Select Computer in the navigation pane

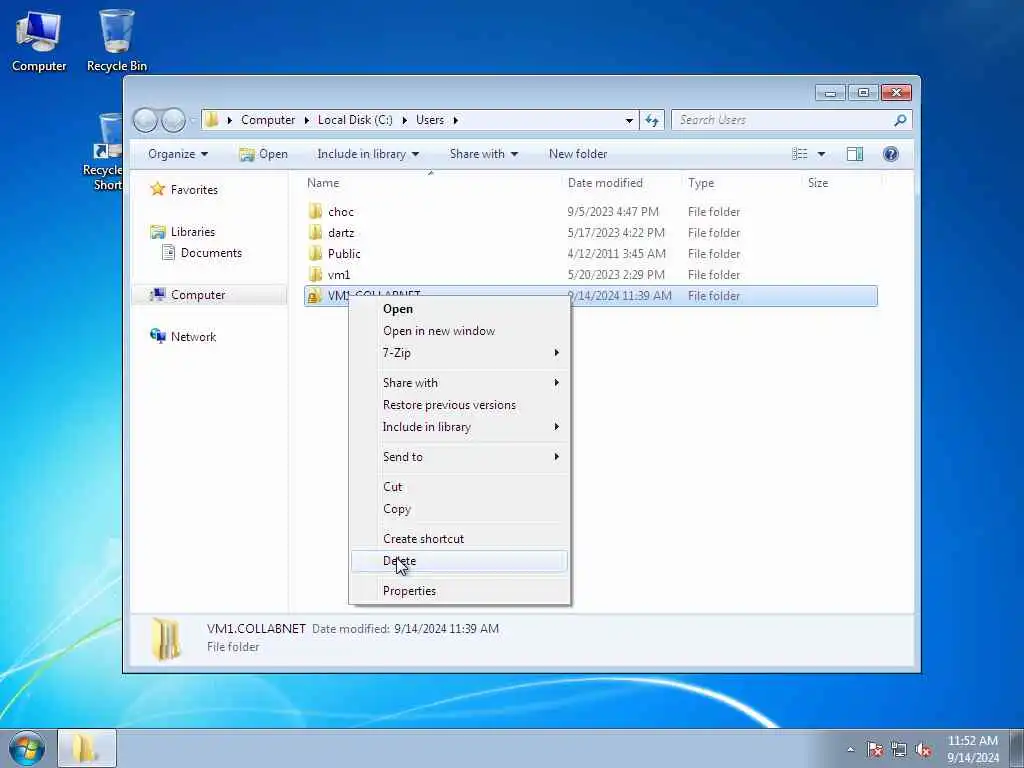[x=209, y=295]
